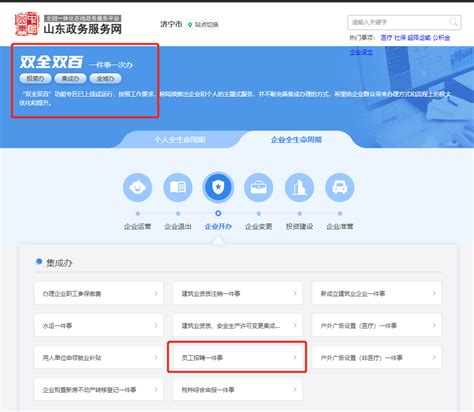Select the briefcase 企业变更 stage icon
Screen dimensions: 474x412
coord(259,188)
